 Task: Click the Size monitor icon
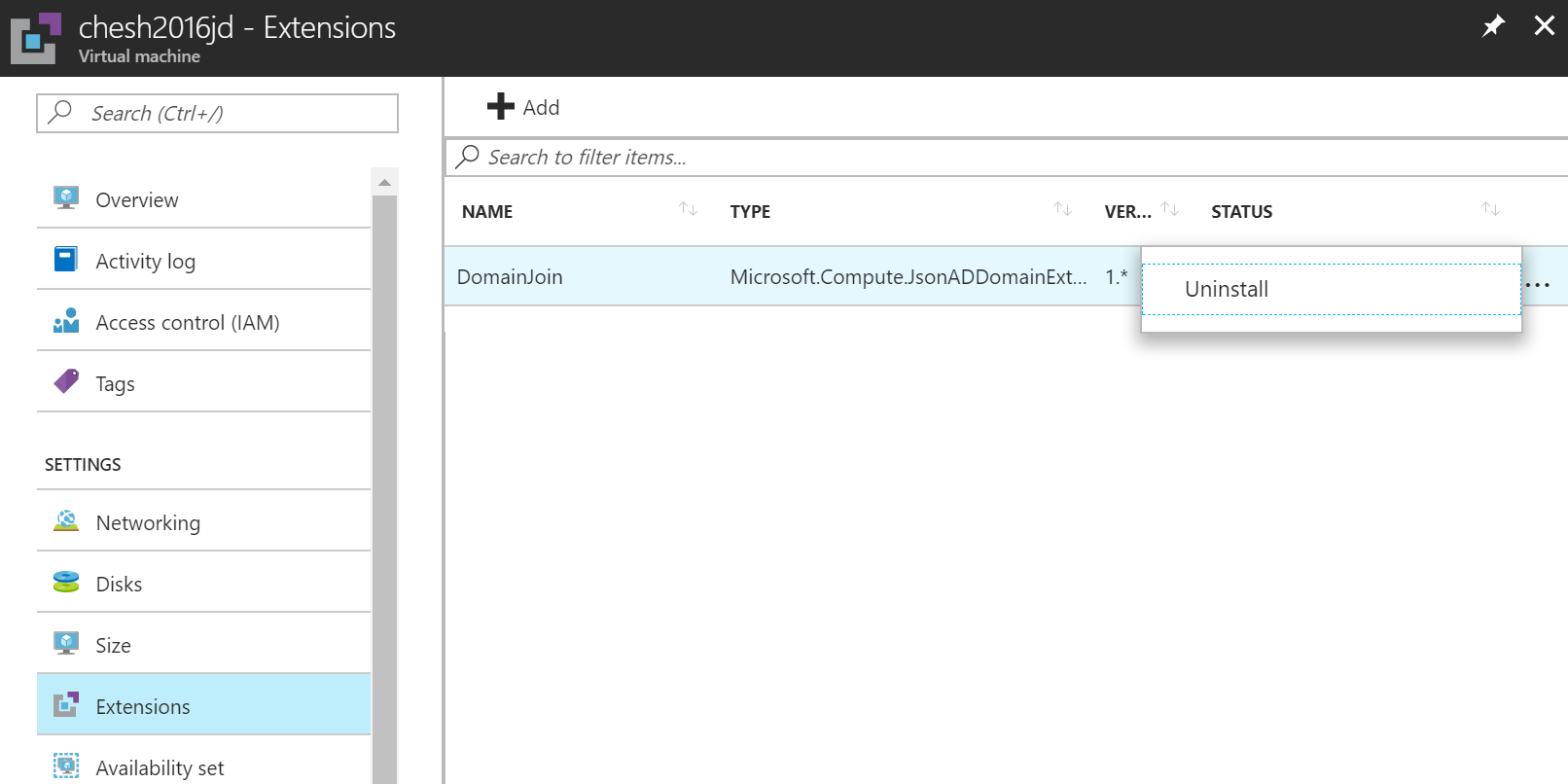pyautogui.click(x=66, y=643)
